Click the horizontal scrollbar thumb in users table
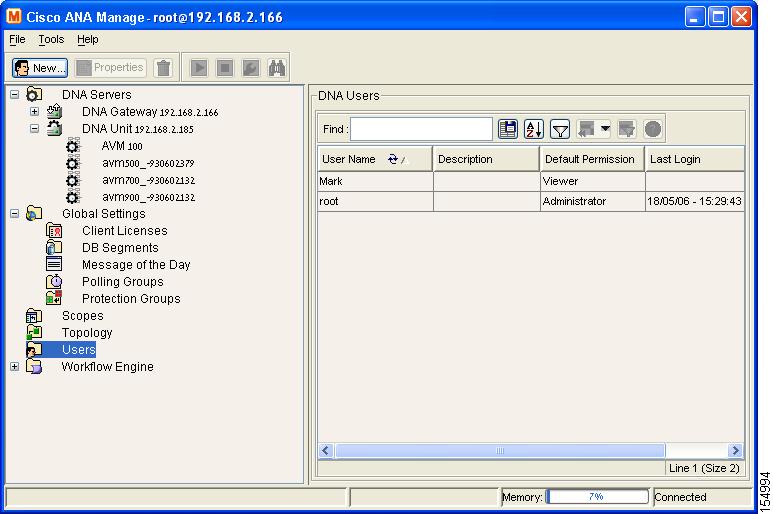This screenshot has width=773, height=514. pyautogui.click(x=500, y=450)
